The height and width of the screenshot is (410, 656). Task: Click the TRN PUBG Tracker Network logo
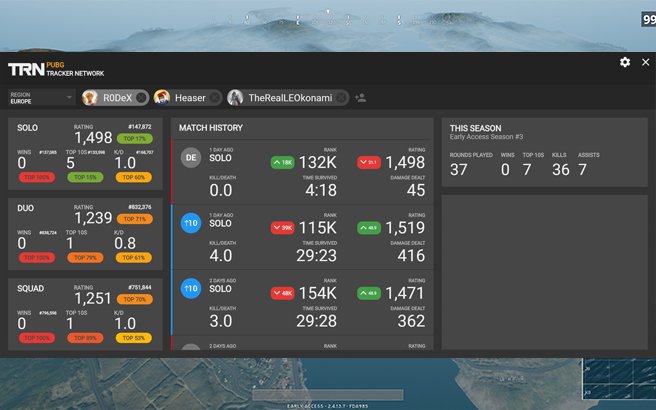coord(56,69)
